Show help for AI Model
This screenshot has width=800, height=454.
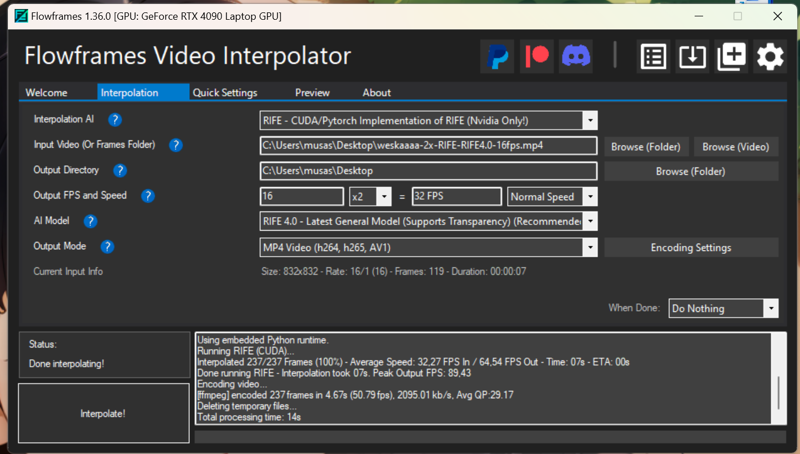click(x=90, y=221)
